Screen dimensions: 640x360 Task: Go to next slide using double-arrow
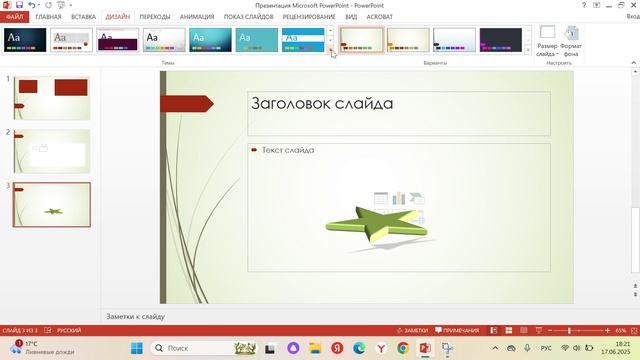coord(635,294)
